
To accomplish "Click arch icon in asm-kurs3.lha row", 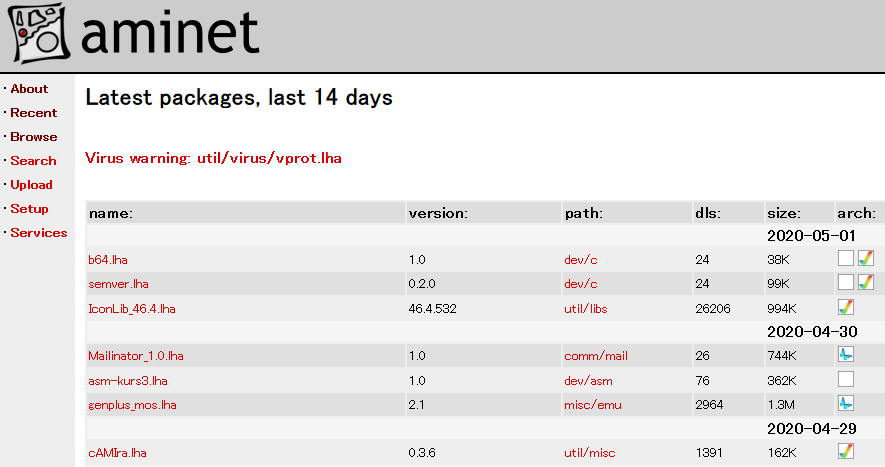I will click(x=845, y=379).
